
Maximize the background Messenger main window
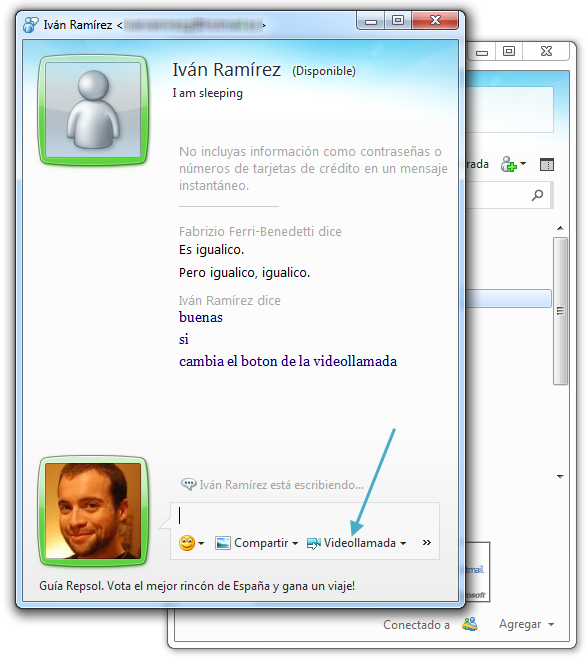[509, 52]
